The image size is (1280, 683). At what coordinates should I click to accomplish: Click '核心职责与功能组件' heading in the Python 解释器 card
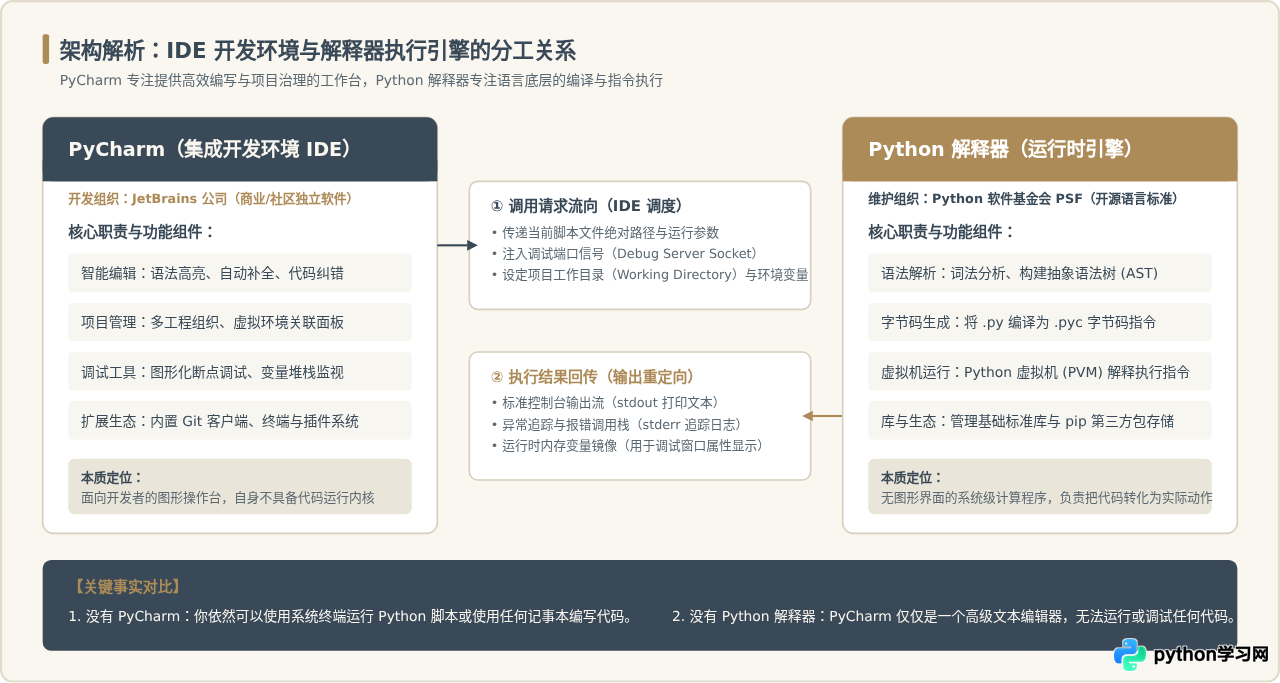942,232
